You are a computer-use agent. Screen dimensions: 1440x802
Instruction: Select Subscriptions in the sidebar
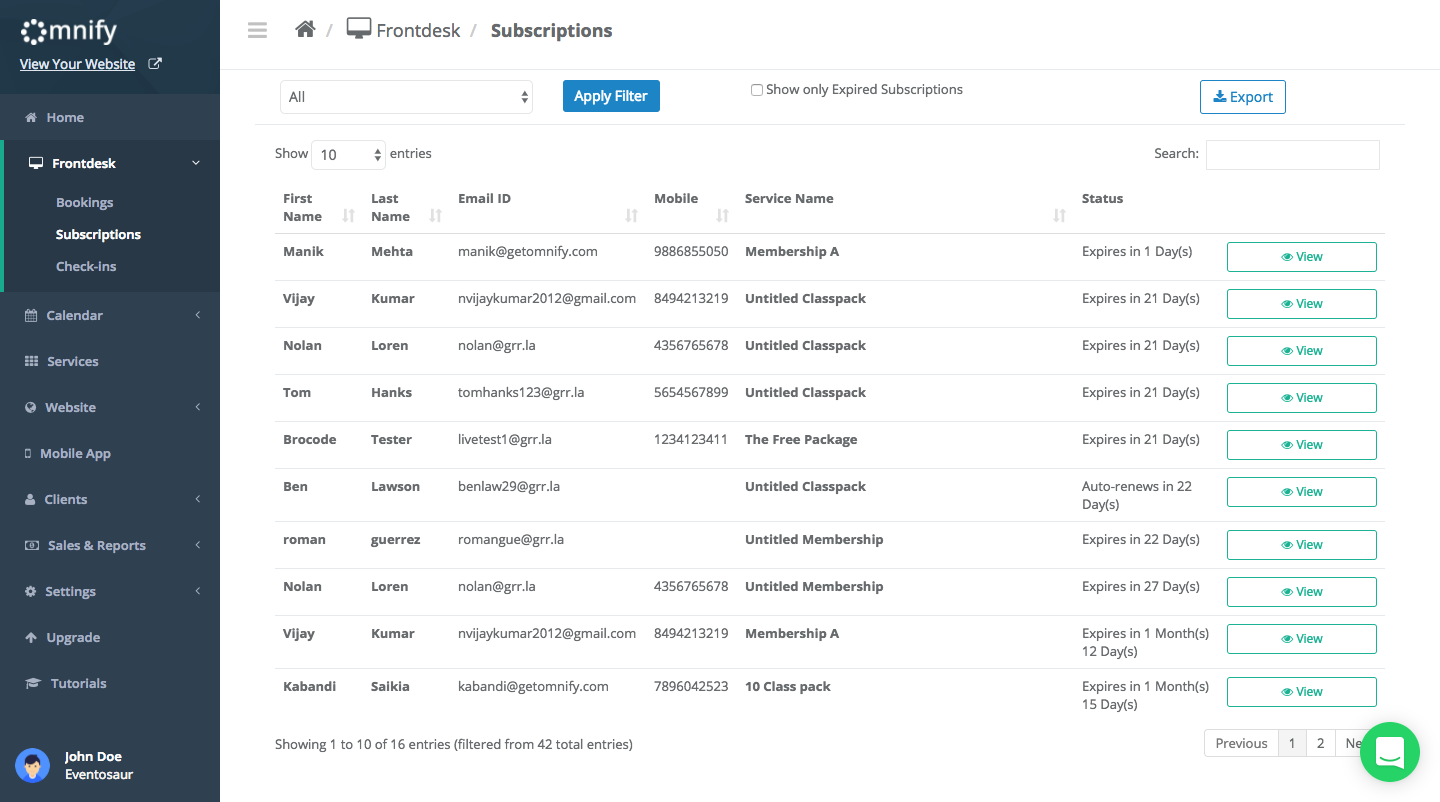click(98, 234)
